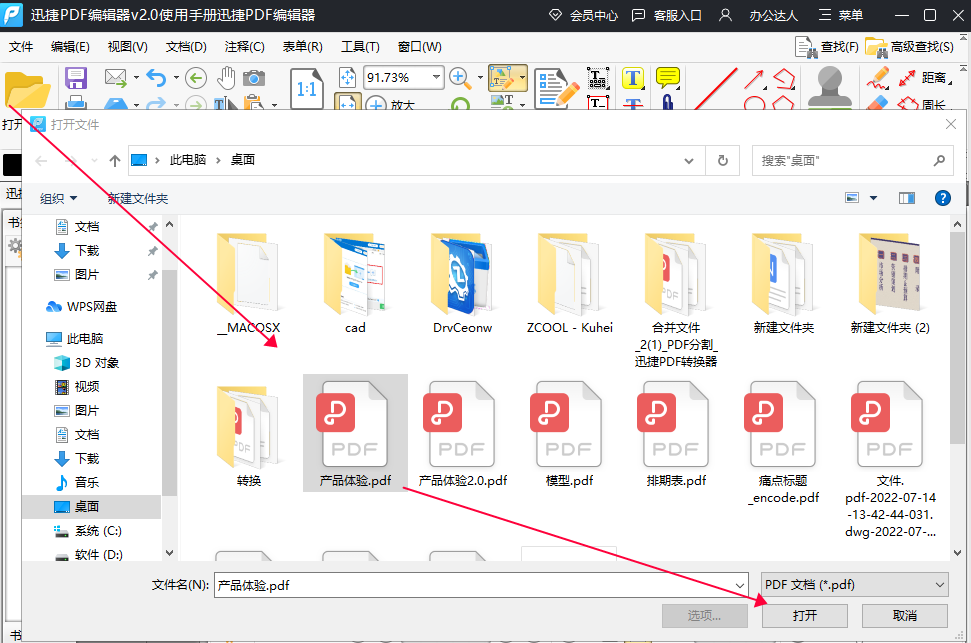The image size is (971, 643).
Task: Select the red Line drawing tool
Action: pos(716,88)
